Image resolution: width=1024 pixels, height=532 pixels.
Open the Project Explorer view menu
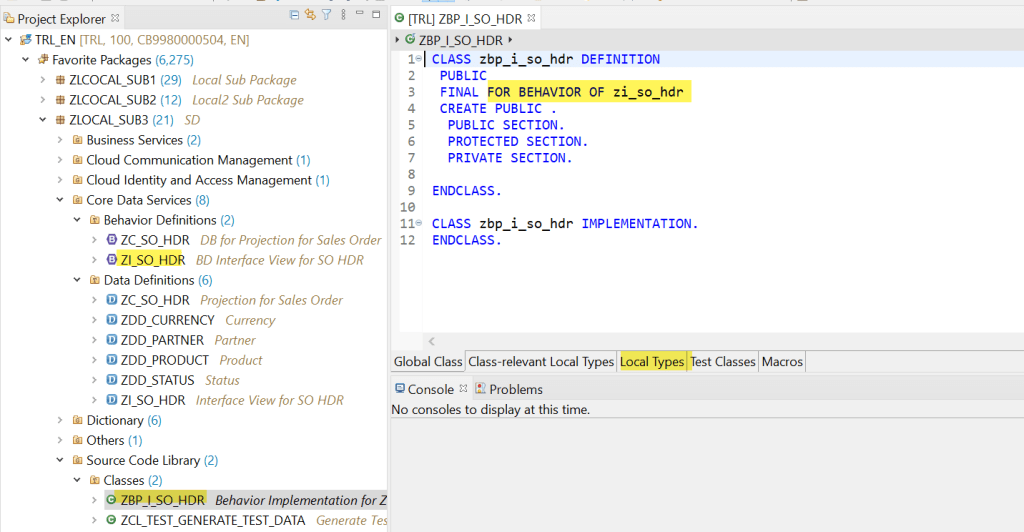[x=342, y=15]
